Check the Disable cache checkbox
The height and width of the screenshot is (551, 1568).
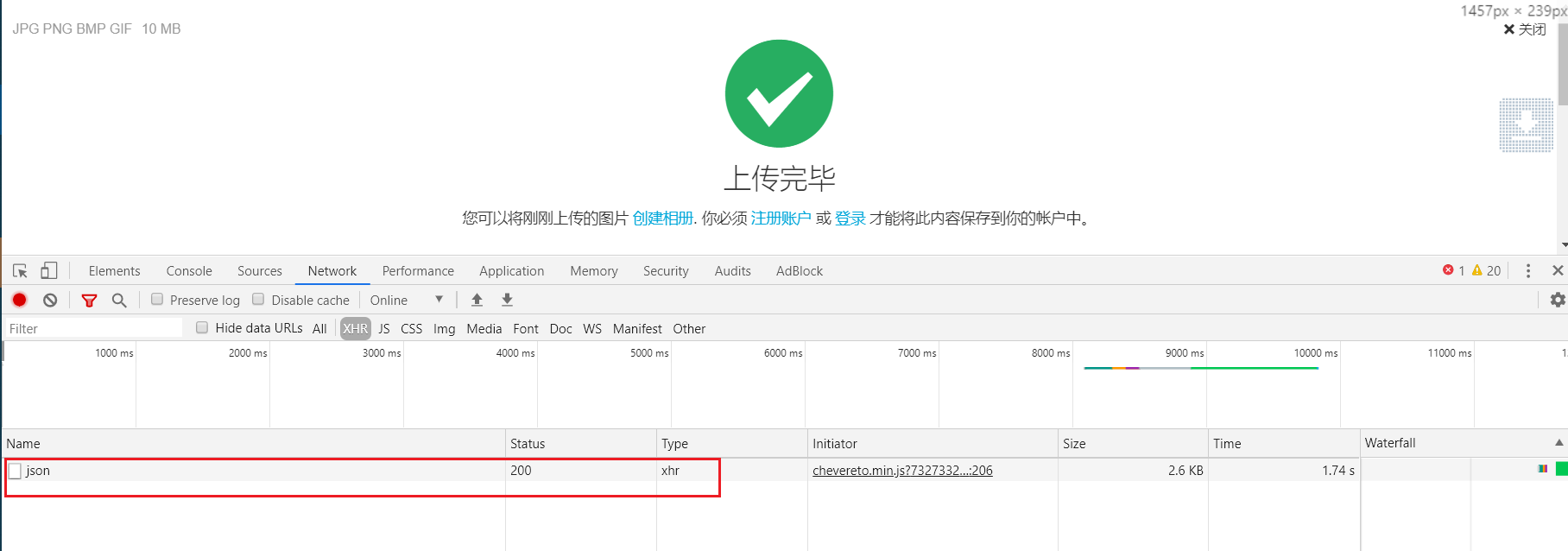258,300
